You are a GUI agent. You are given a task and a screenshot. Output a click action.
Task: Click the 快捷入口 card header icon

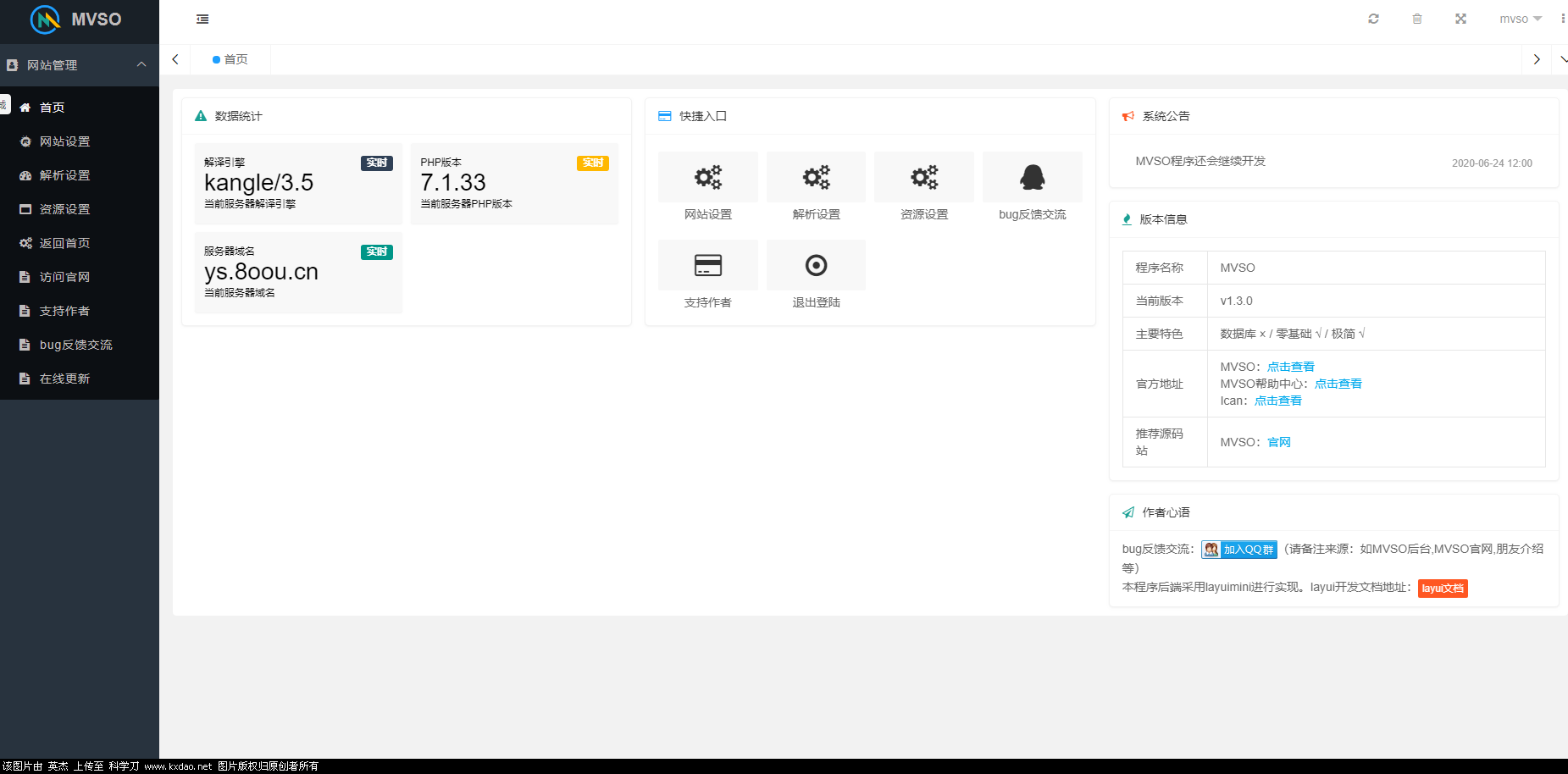click(665, 116)
